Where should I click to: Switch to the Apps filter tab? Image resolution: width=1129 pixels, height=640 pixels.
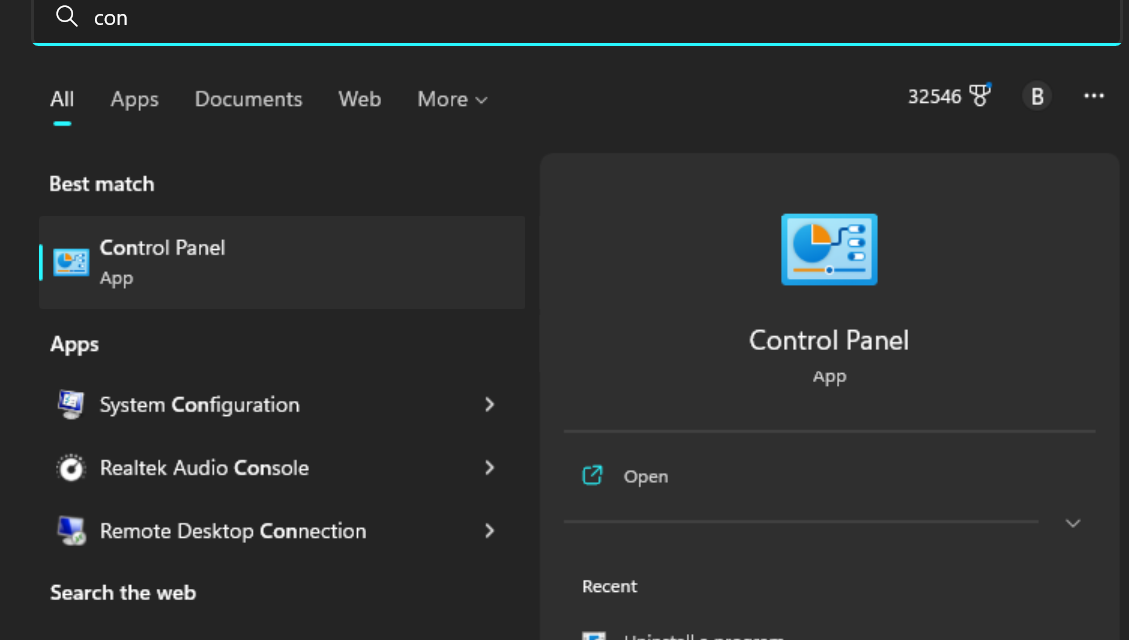point(134,99)
